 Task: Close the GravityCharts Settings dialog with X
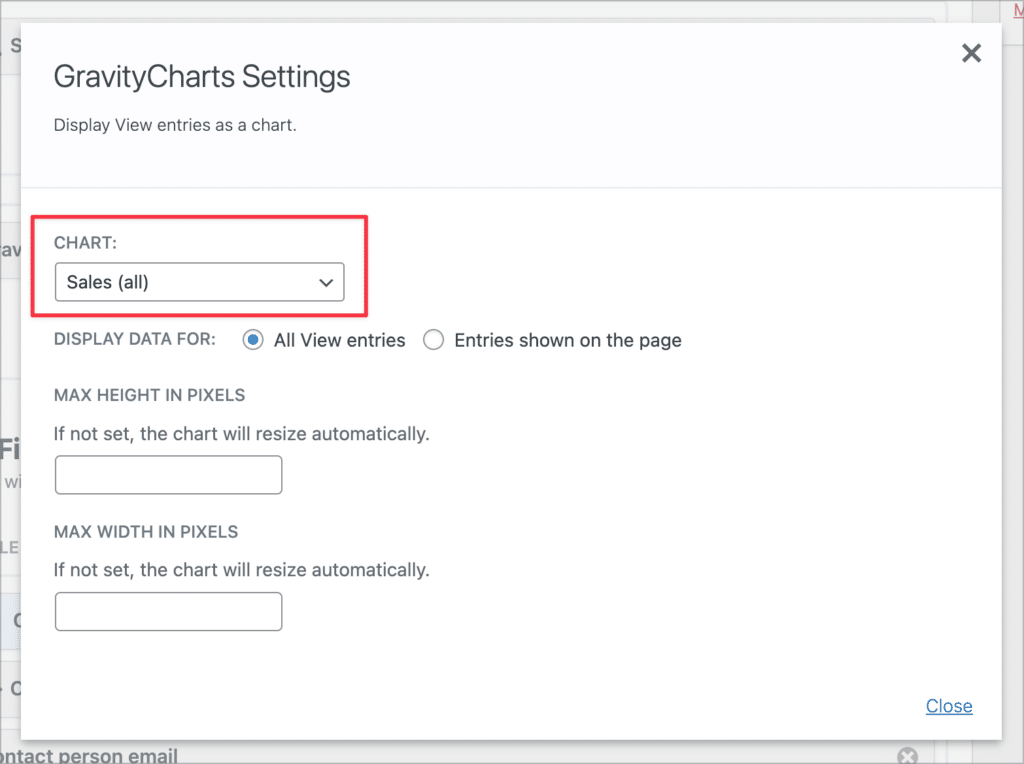(971, 53)
